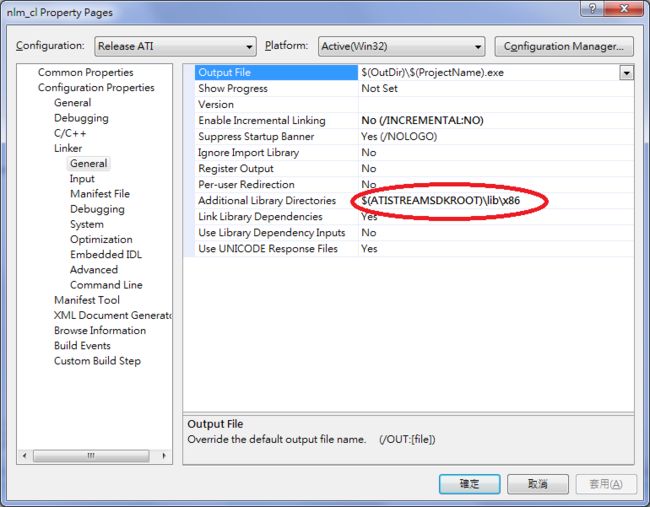Screen dimensions: 650x507
Task: Open Linker Embedded IDL page
Action: click(x=106, y=254)
